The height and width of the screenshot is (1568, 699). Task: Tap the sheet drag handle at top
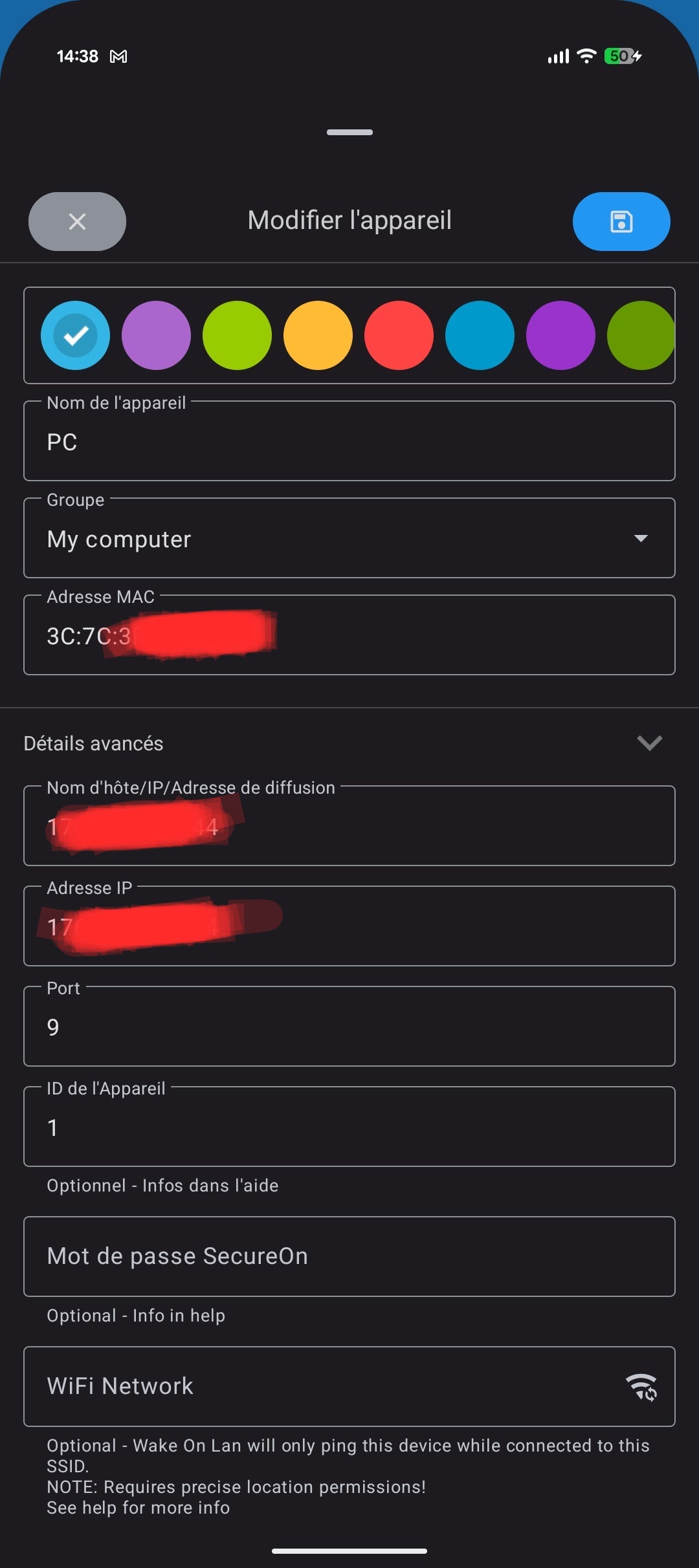pyautogui.click(x=349, y=133)
